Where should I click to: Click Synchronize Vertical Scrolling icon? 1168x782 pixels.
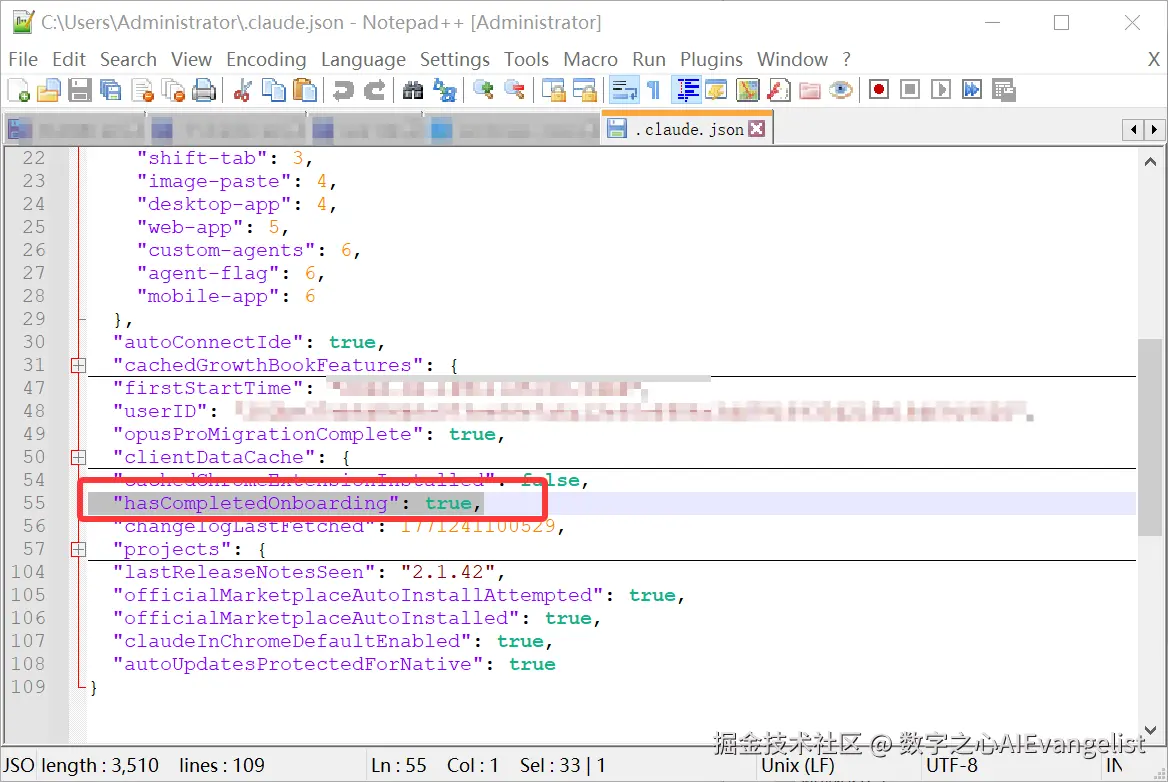(x=553, y=90)
